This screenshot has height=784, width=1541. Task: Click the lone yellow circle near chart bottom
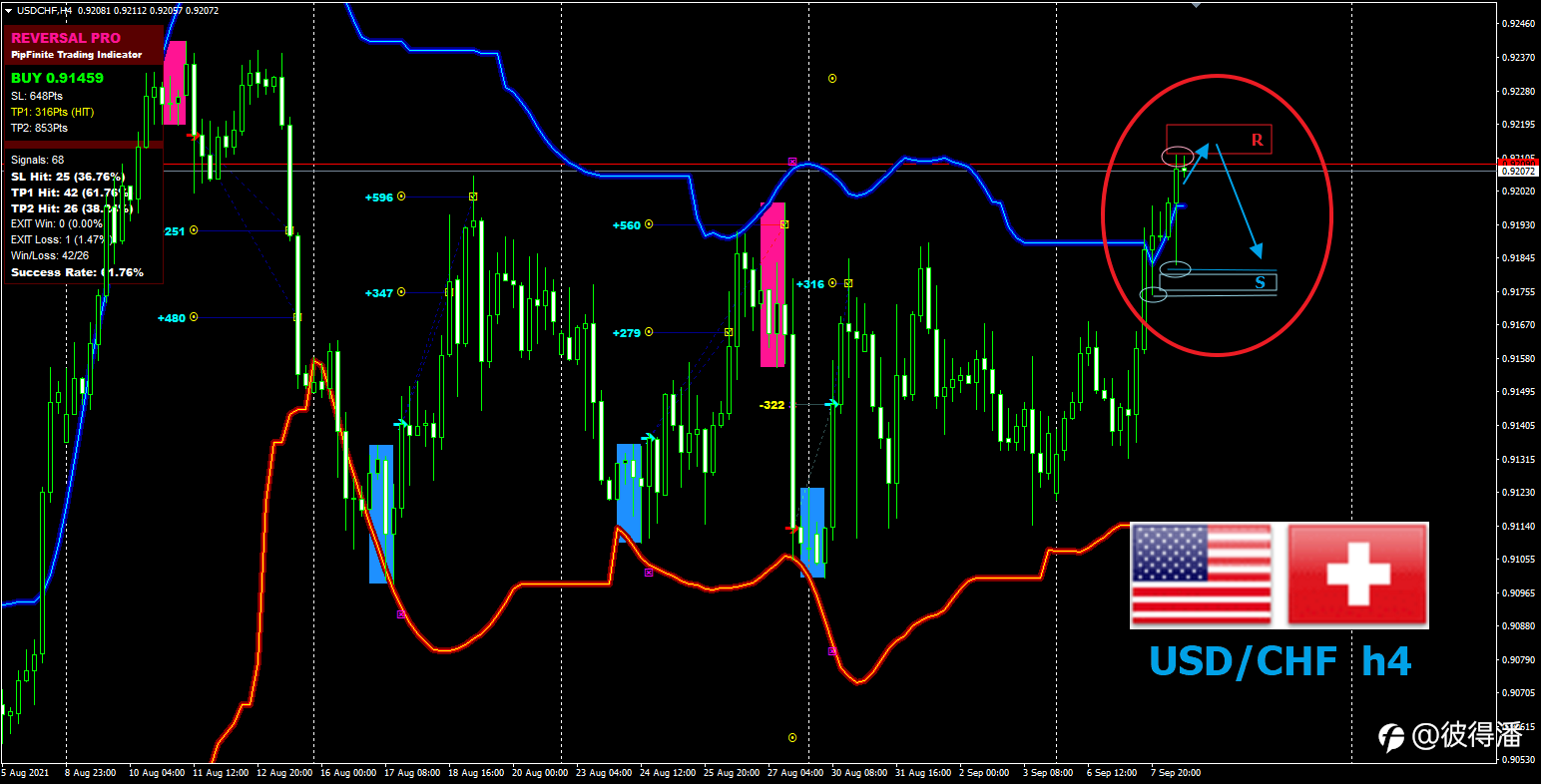792,738
